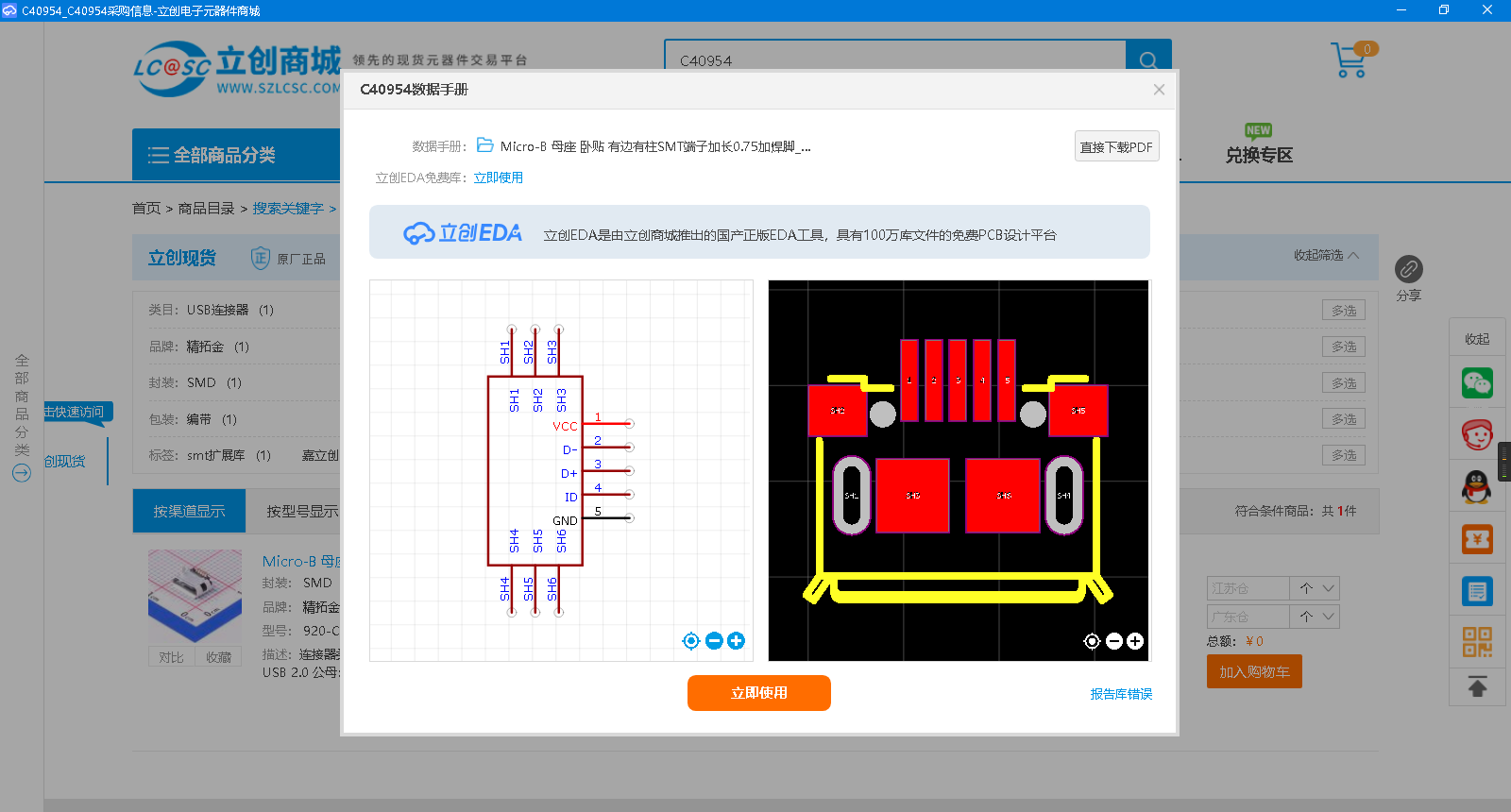Click the 立即使用 link beside 立创EDA免费库
The width and height of the screenshot is (1511, 812).
[498, 178]
